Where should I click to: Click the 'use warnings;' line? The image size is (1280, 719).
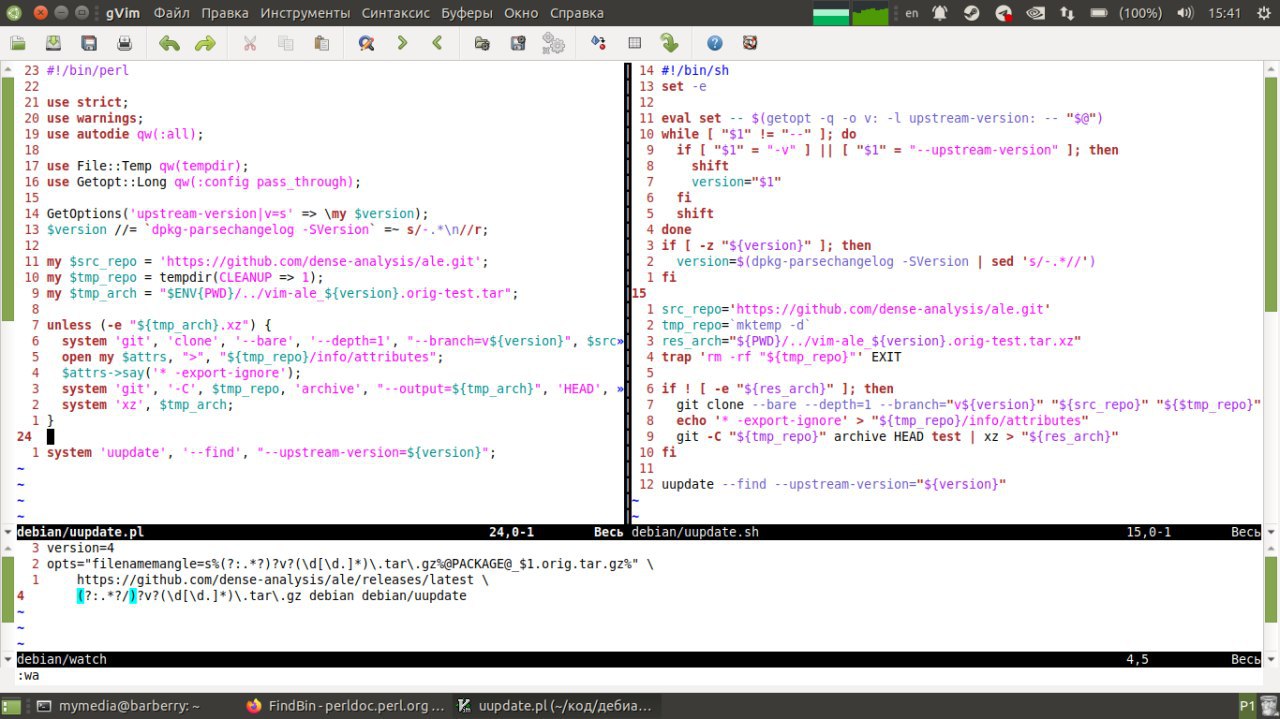pyautogui.click(x=96, y=118)
